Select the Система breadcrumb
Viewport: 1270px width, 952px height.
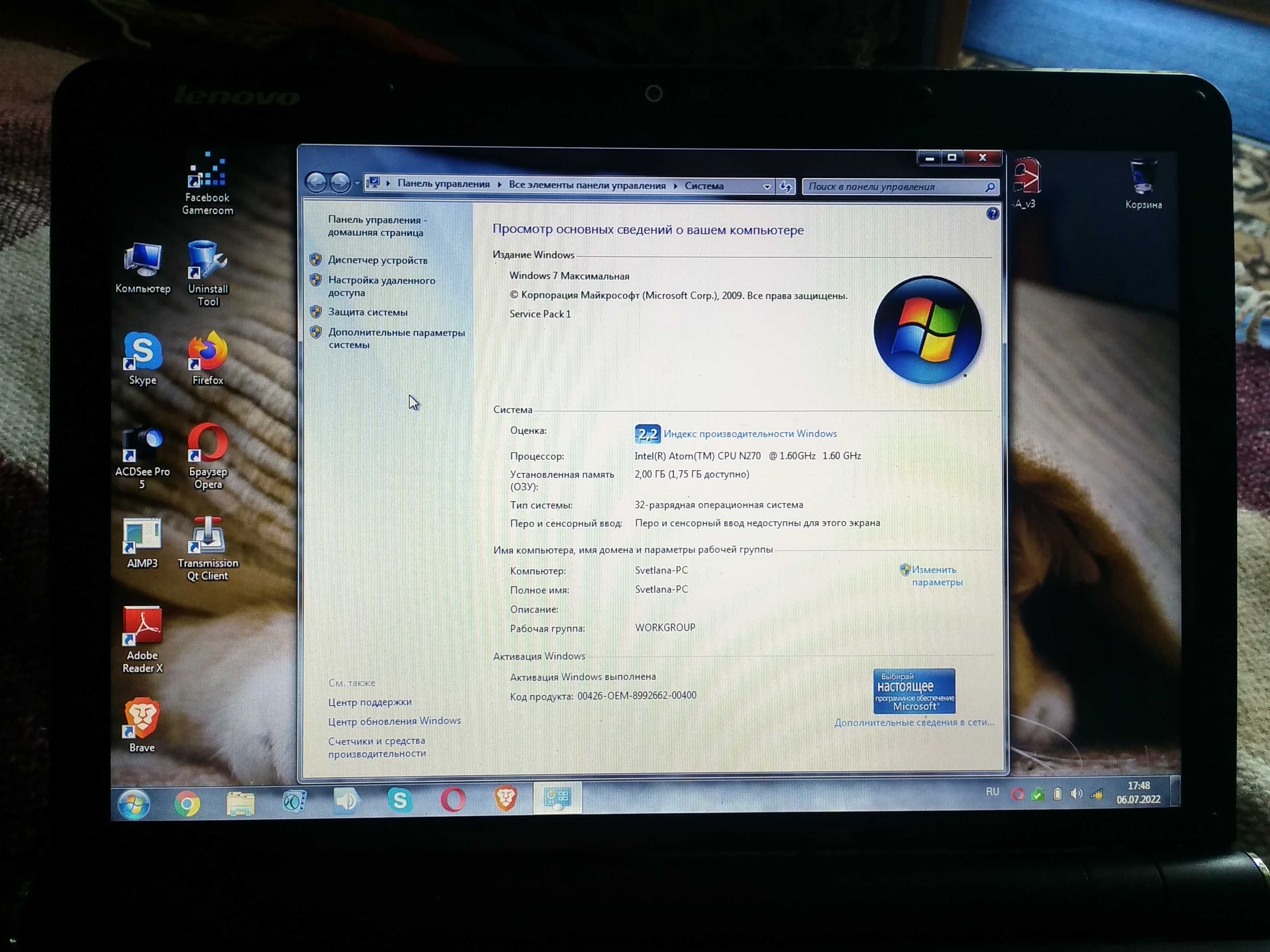pyautogui.click(x=704, y=186)
